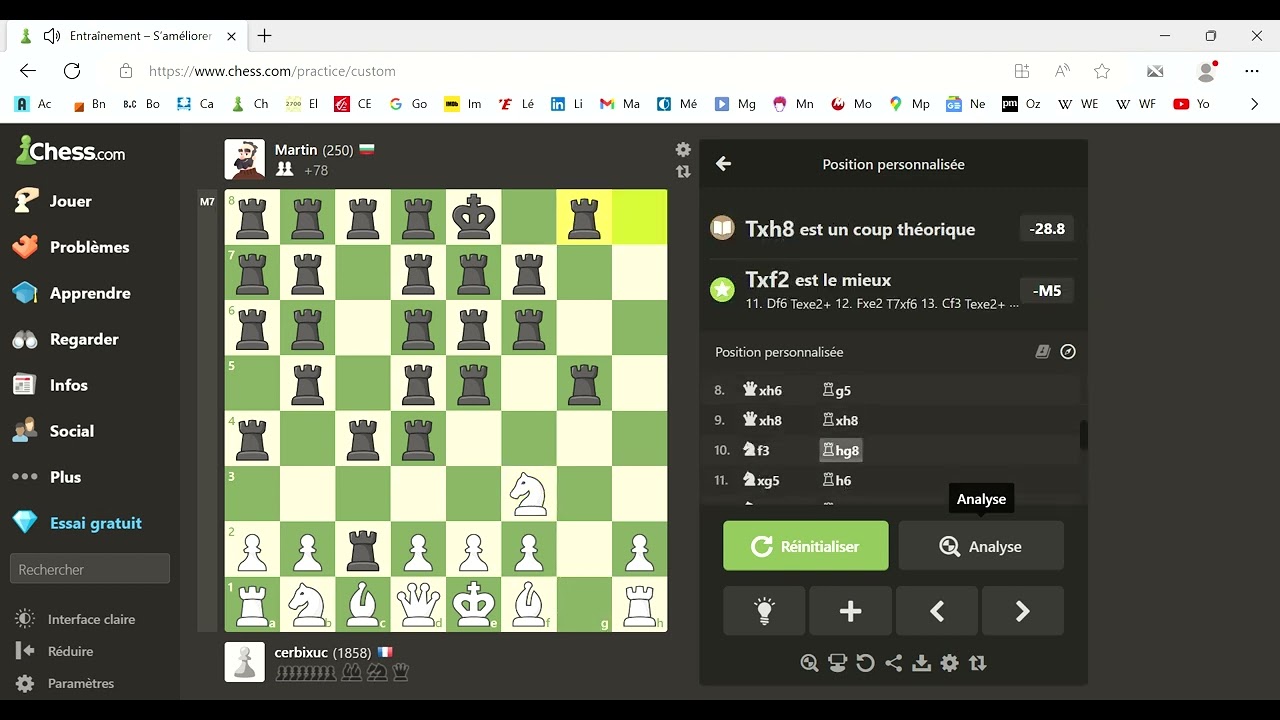Expand the bookmarks overflow chevron

[x=1255, y=104]
